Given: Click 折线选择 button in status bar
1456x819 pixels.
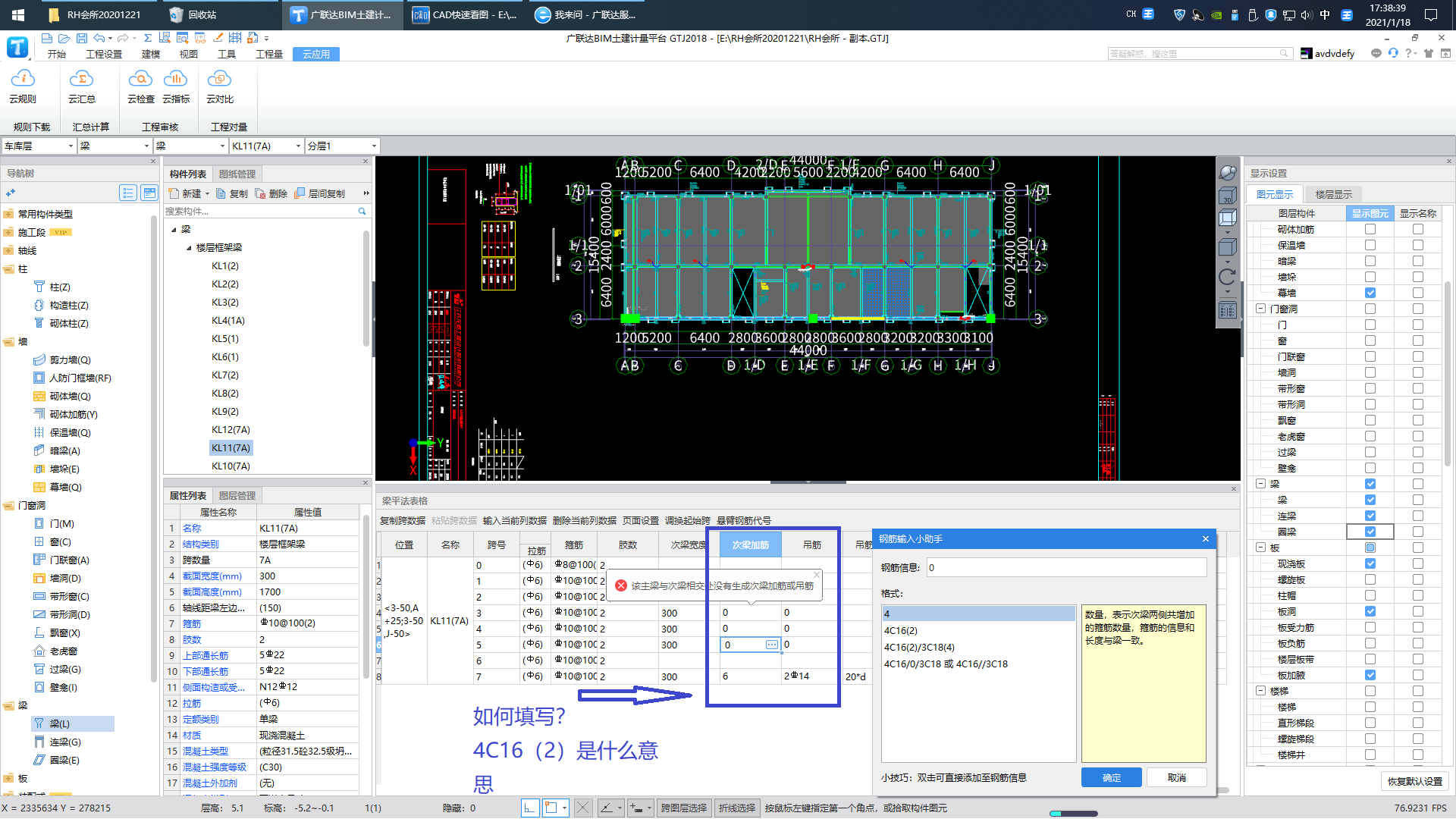Looking at the screenshot, I should pos(736,808).
